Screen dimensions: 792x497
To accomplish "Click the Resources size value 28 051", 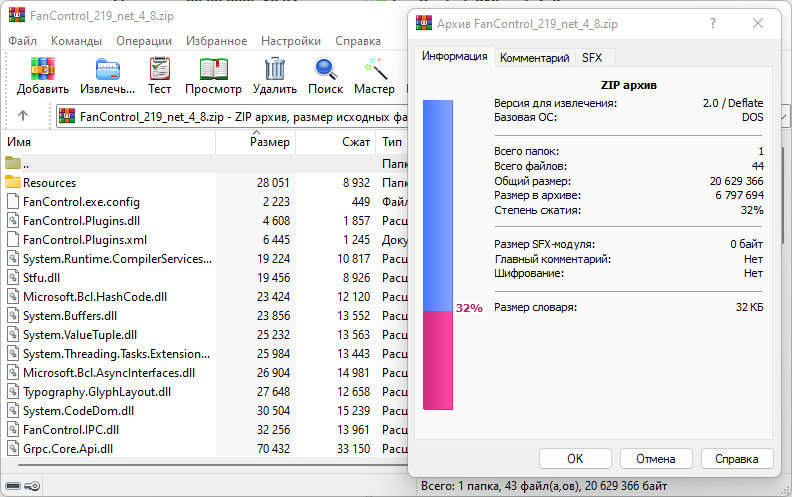I will (273, 182).
